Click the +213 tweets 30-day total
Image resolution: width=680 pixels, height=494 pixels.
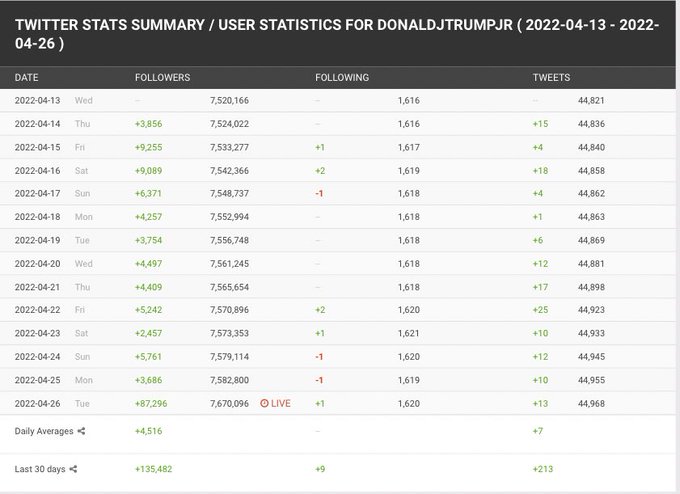(543, 469)
